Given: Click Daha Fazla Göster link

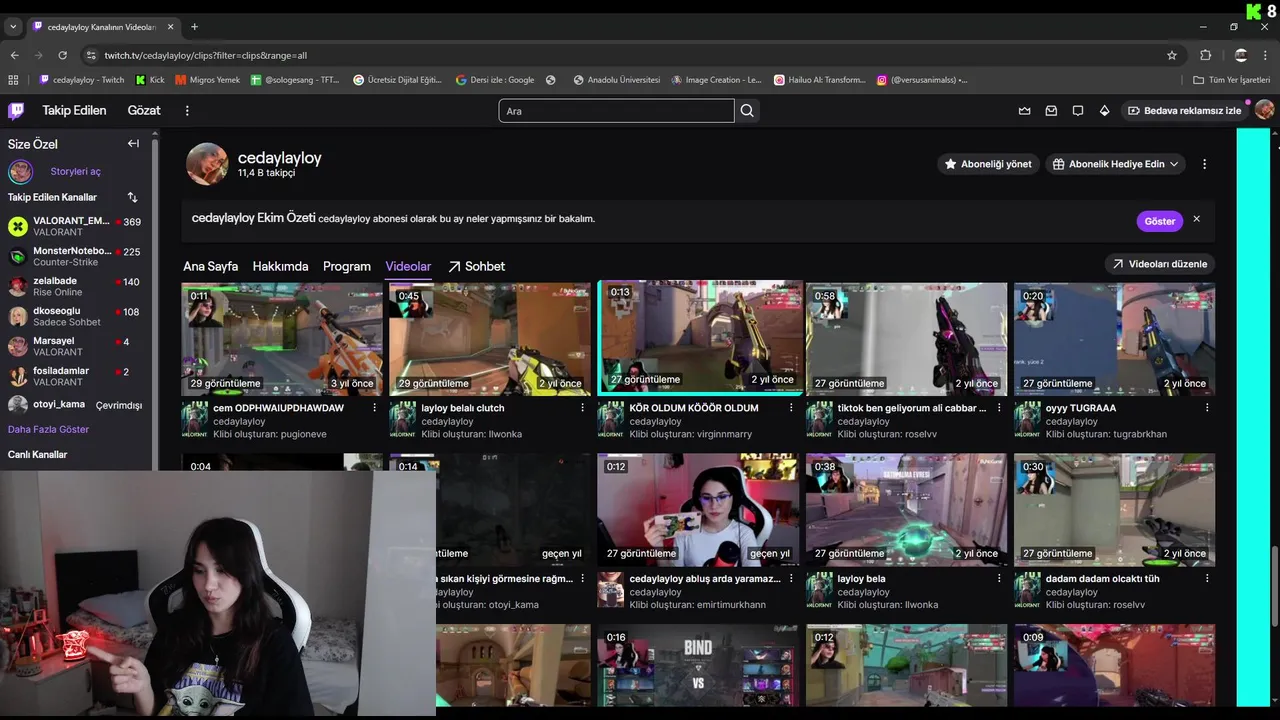Looking at the screenshot, I should (x=48, y=429).
